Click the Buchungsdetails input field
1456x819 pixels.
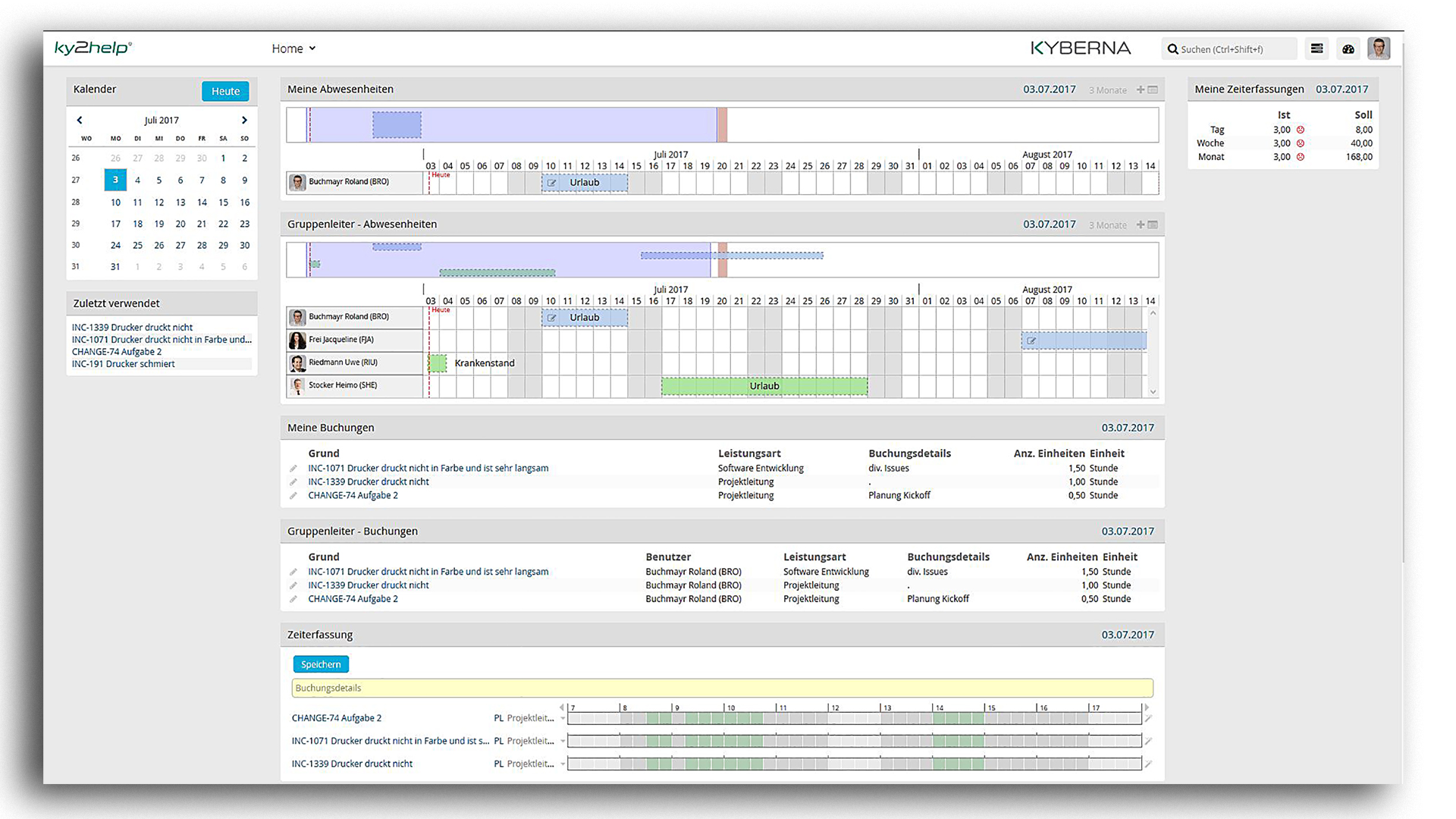click(x=720, y=688)
